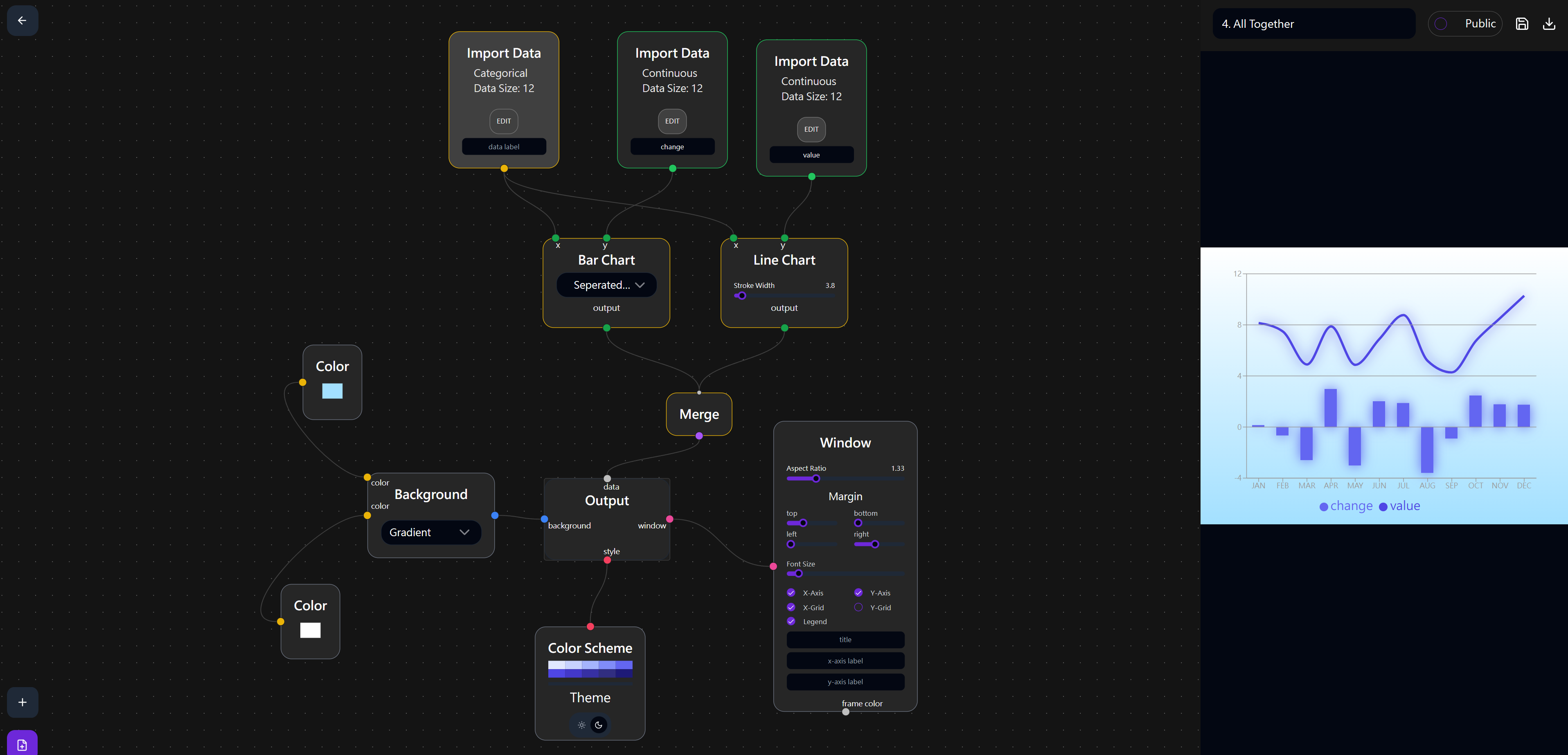
Task: Click the back arrow button
Action: pos(22,21)
